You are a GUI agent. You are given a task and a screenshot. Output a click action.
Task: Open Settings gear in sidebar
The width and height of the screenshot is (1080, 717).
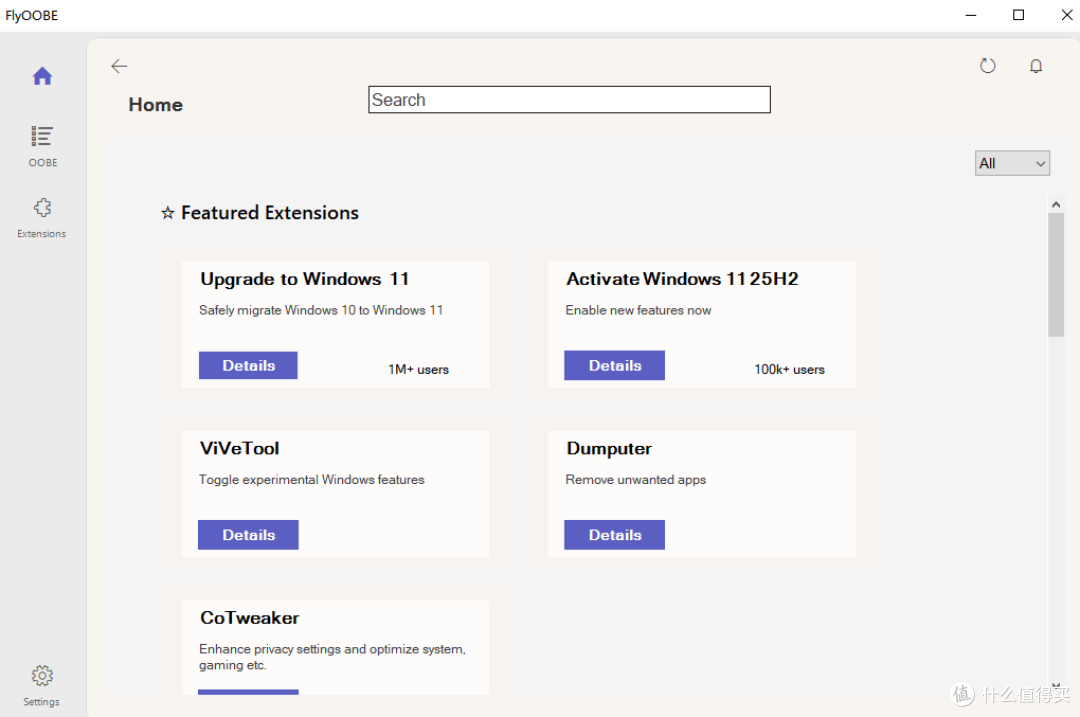[42, 676]
